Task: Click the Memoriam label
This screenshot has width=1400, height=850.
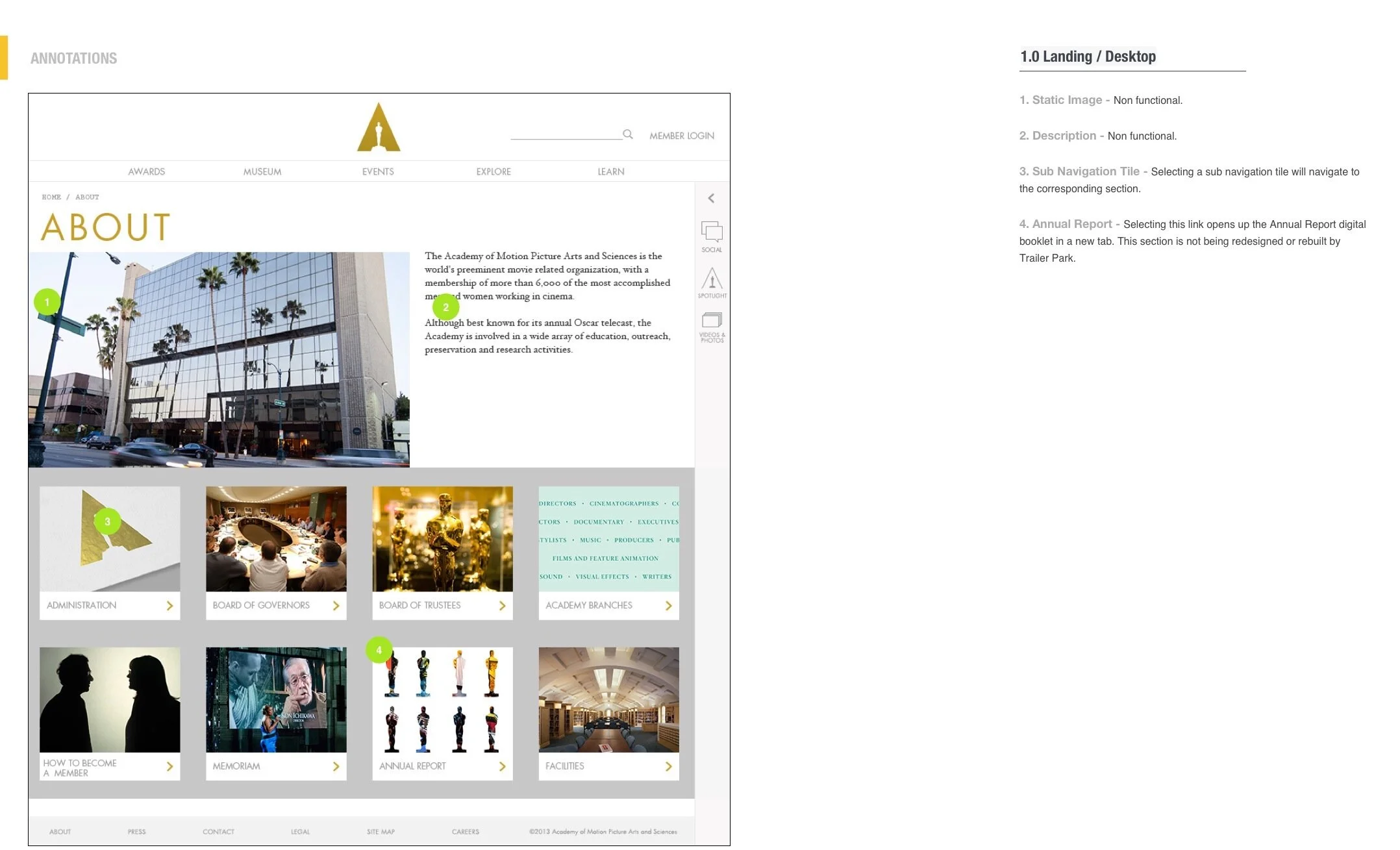Action: pyautogui.click(x=236, y=766)
